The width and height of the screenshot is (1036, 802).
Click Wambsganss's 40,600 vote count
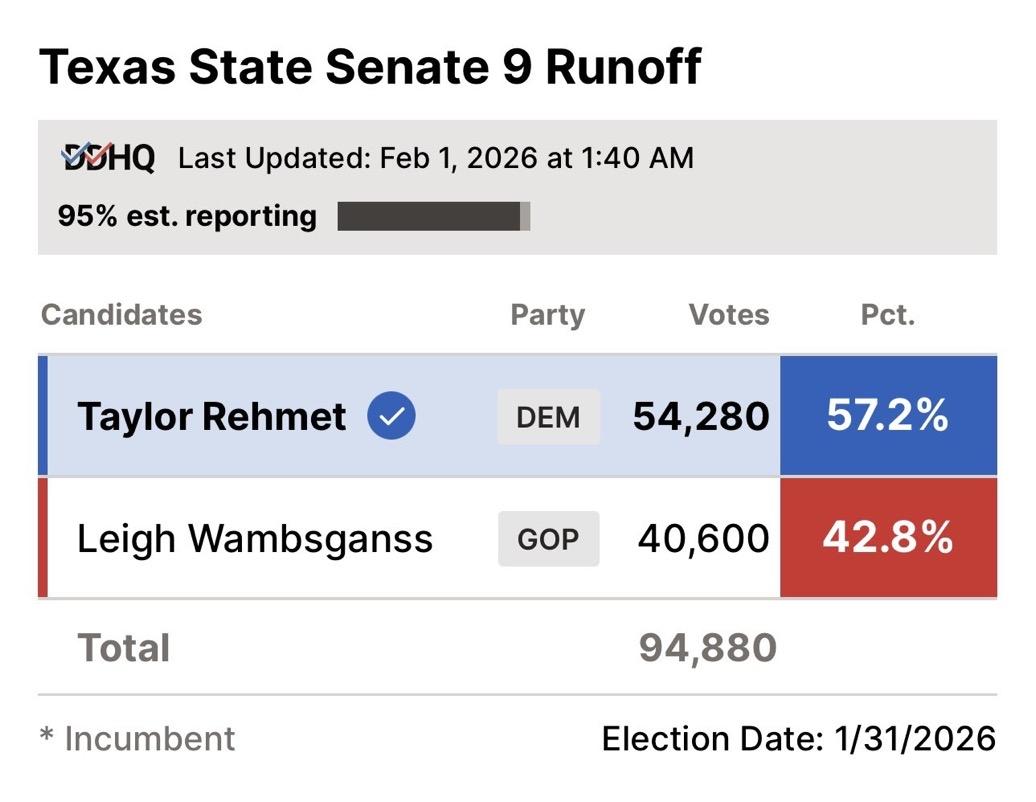click(704, 539)
